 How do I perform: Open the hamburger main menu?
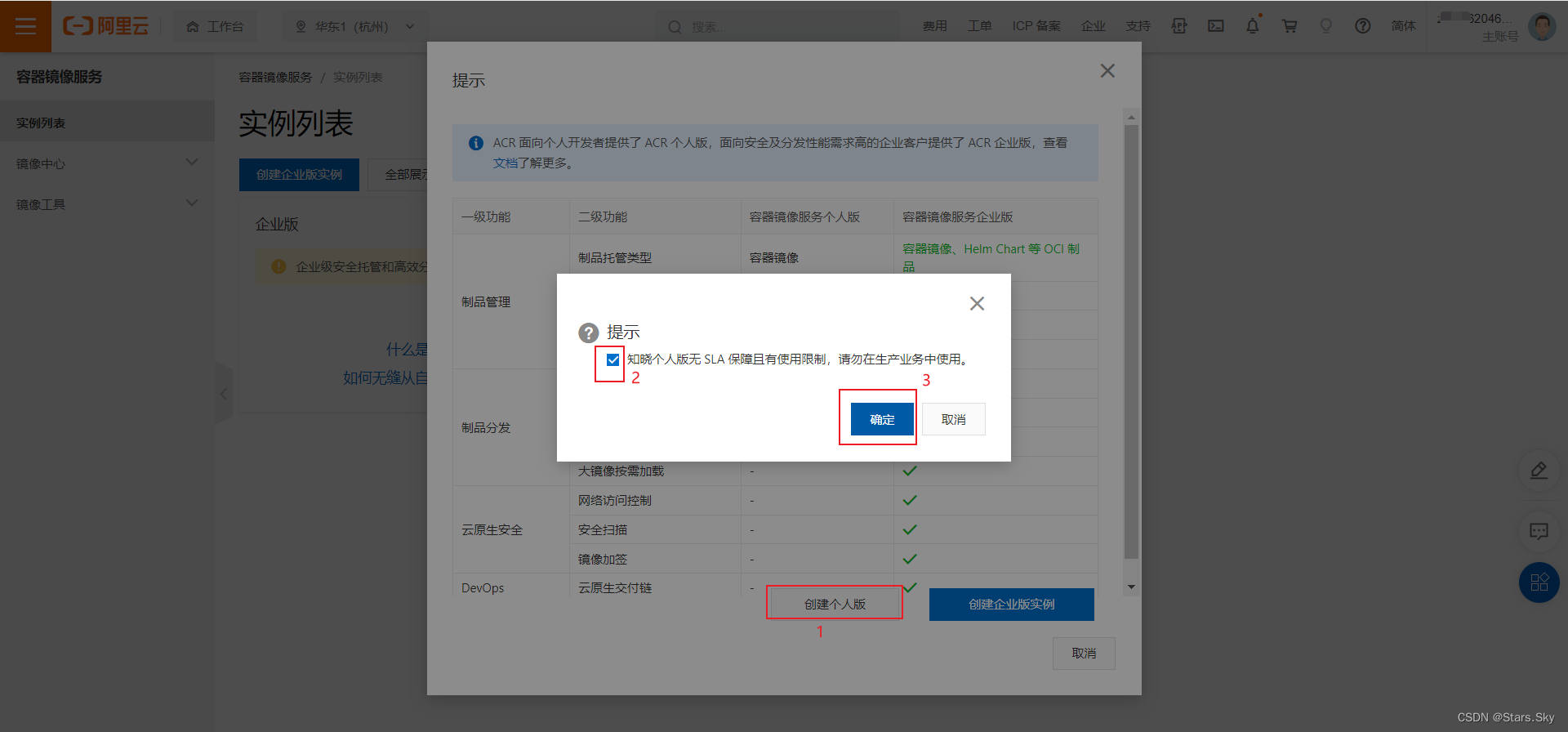25,26
